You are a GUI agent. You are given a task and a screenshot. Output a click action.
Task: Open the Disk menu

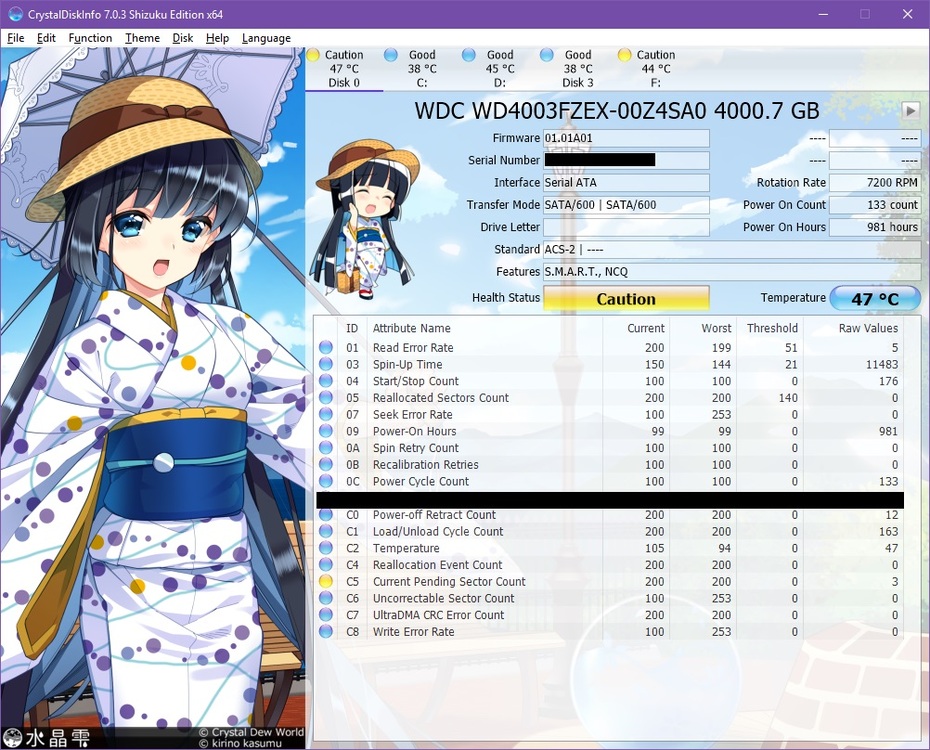(x=182, y=38)
